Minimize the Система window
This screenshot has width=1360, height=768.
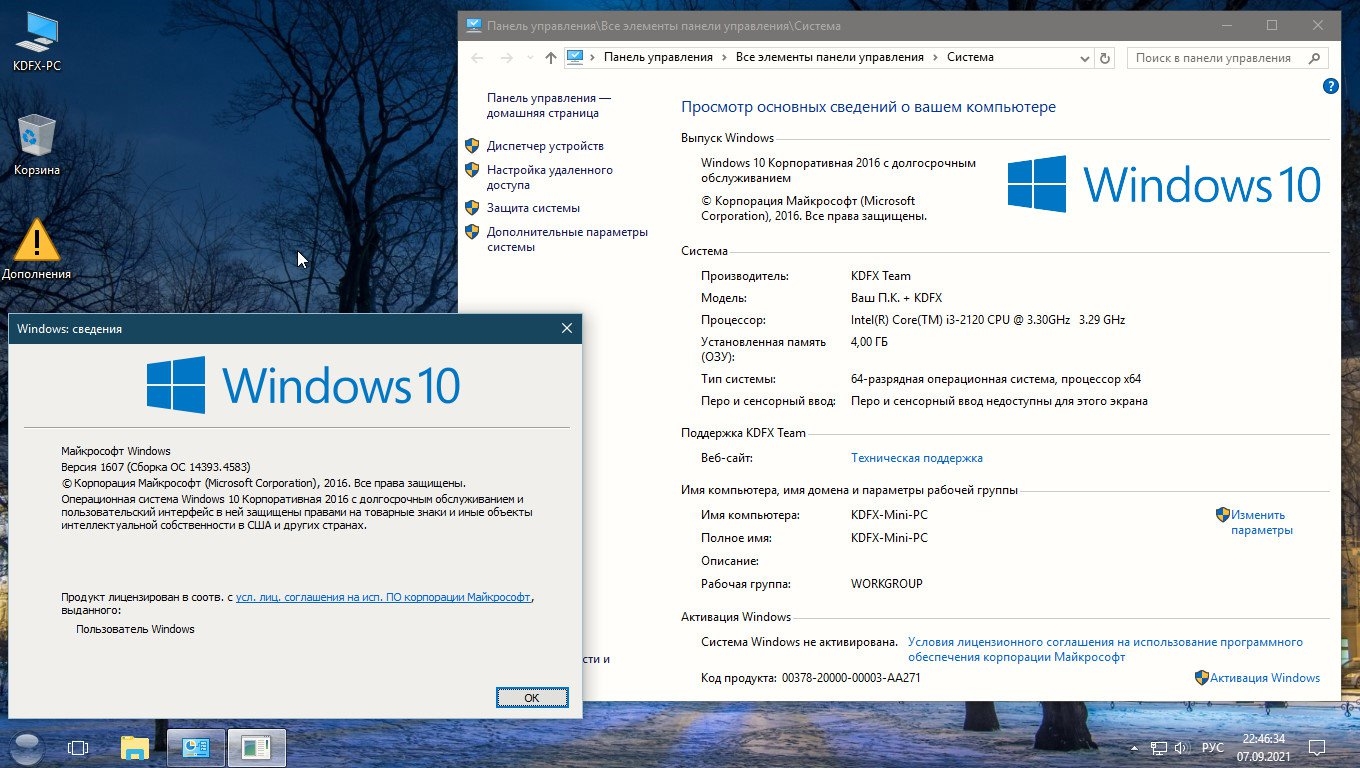(1226, 25)
